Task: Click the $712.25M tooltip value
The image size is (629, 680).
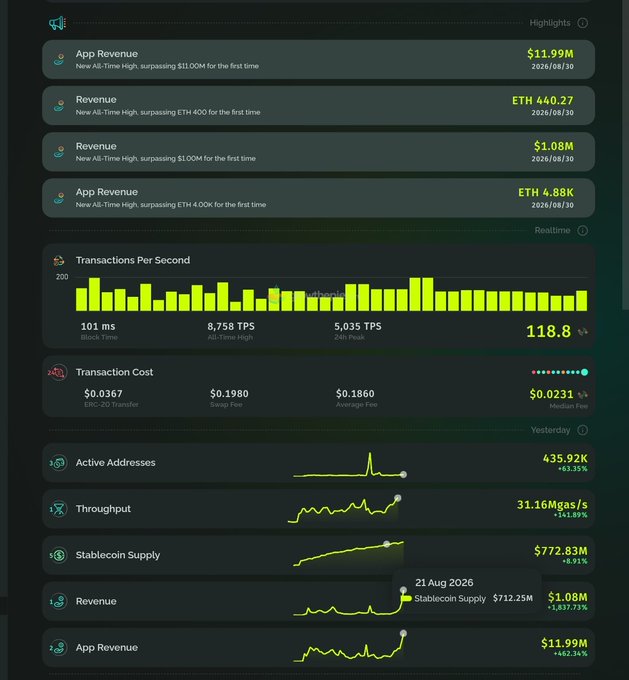Action: coord(513,598)
